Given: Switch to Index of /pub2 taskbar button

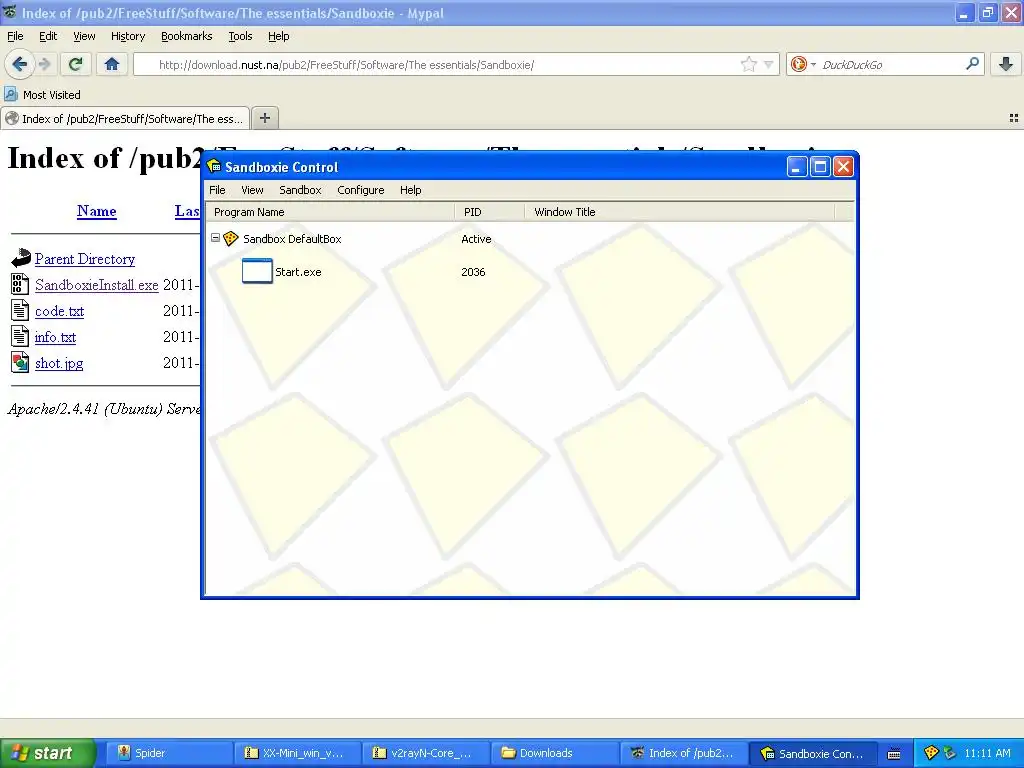Looking at the screenshot, I should [682, 753].
